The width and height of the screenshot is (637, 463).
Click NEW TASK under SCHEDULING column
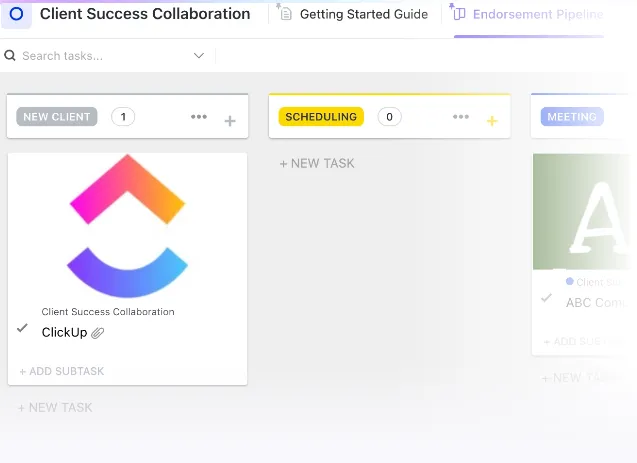[x=317, y=164]
